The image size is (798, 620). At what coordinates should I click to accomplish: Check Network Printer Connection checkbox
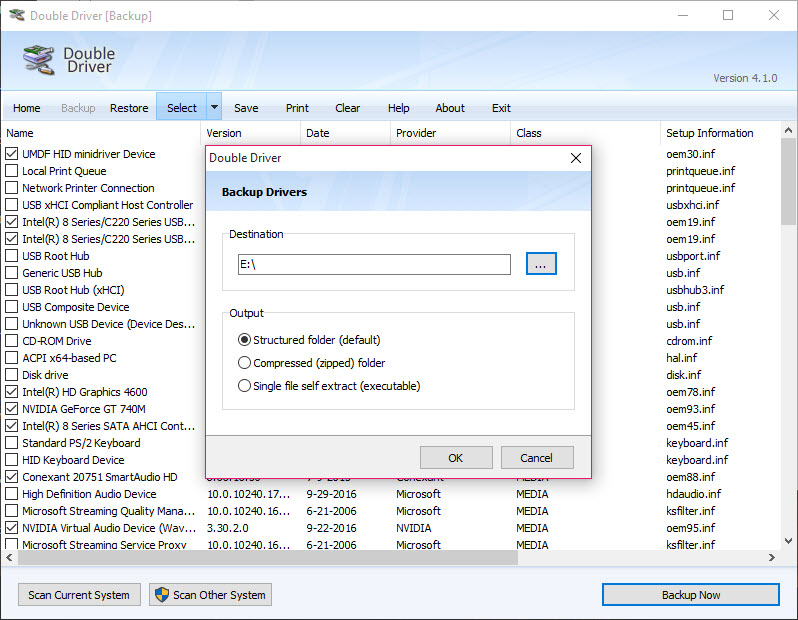(11, 188)
